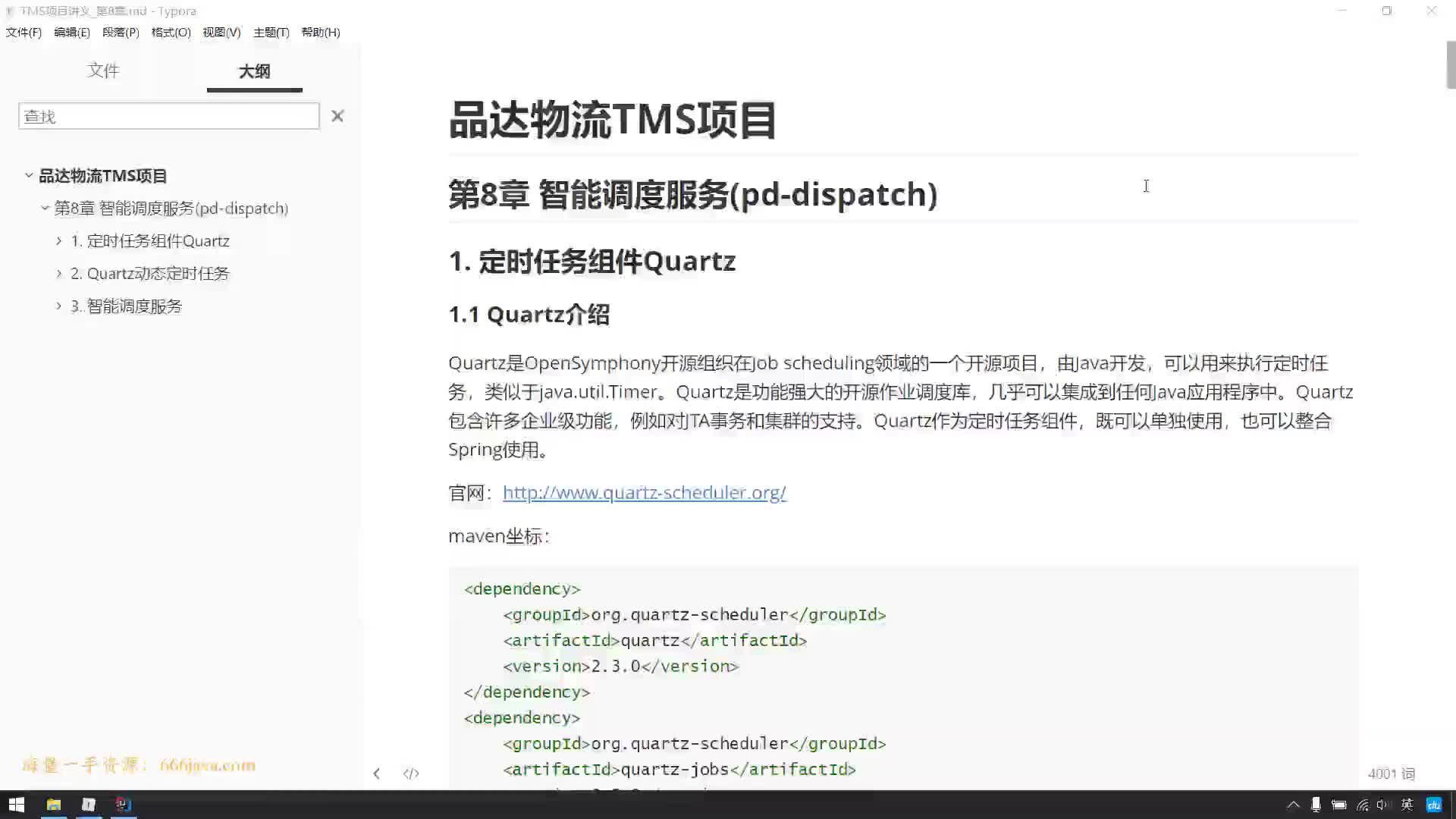Viewport: 1456px width, 819px height.
Task: Jump to 第8章 智能调度服务 in outline
Action: (x=171, y=209)
